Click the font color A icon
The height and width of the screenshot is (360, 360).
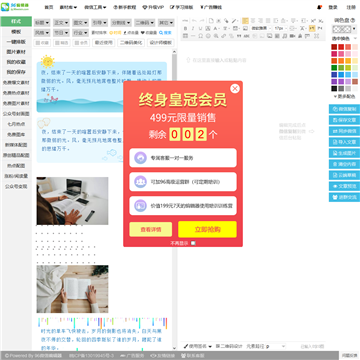216,28
